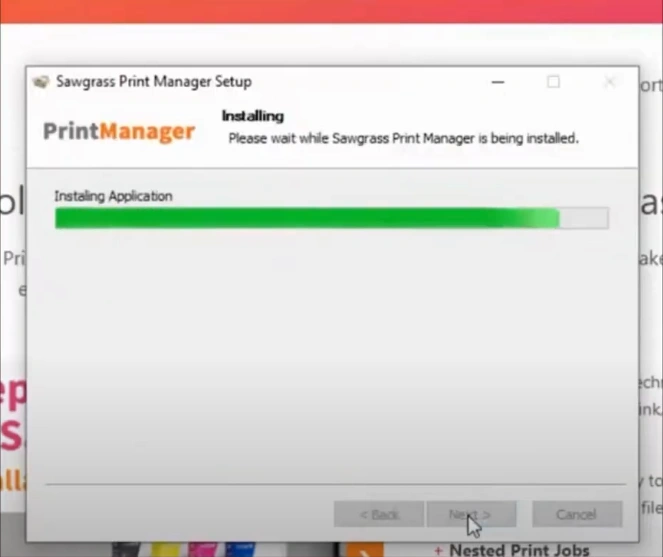The image size is (663, 557).
Task: Click the green filled portion of progress bar
Action: pyautogui.click(x=300, y=218)
